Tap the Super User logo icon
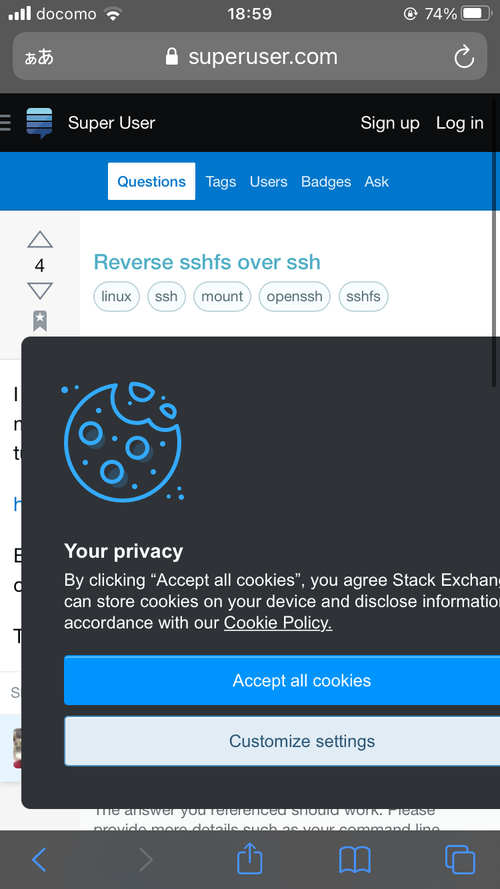This screenshot has width=500, height=889. pyautogui.click(x=39, y=123)
